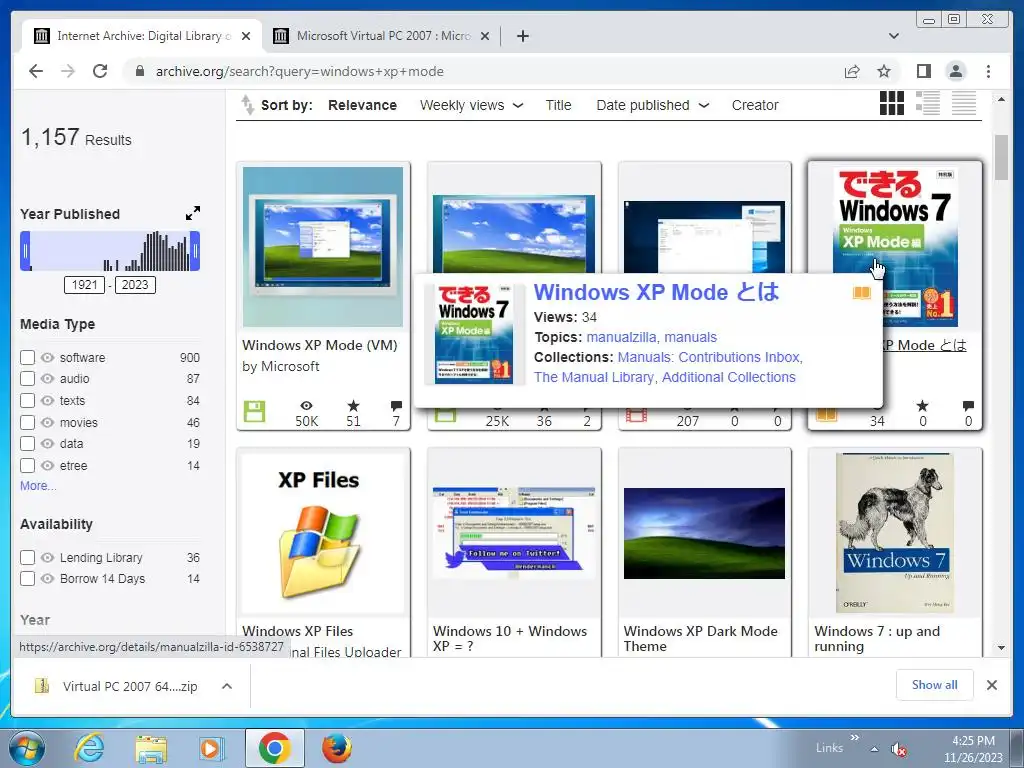Viewport: 1024px width, 768px height.
Task: Check the Borrow 14 Days checkbox
Action: 27,579
